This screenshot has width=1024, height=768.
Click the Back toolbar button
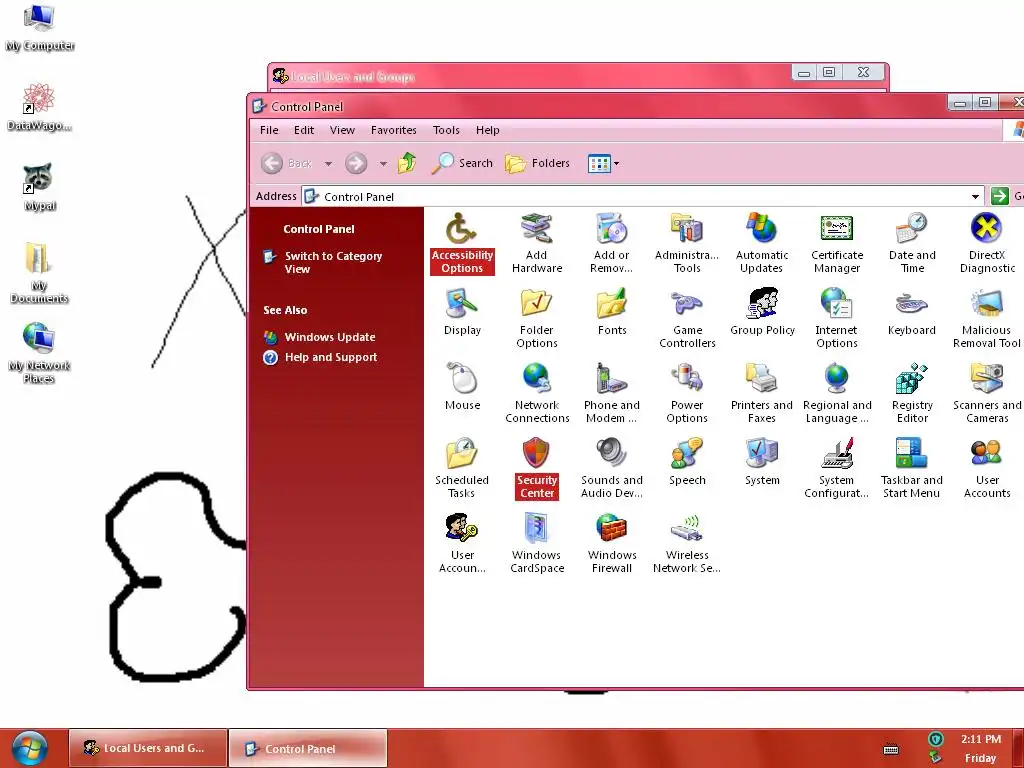[x=287, y=163]
